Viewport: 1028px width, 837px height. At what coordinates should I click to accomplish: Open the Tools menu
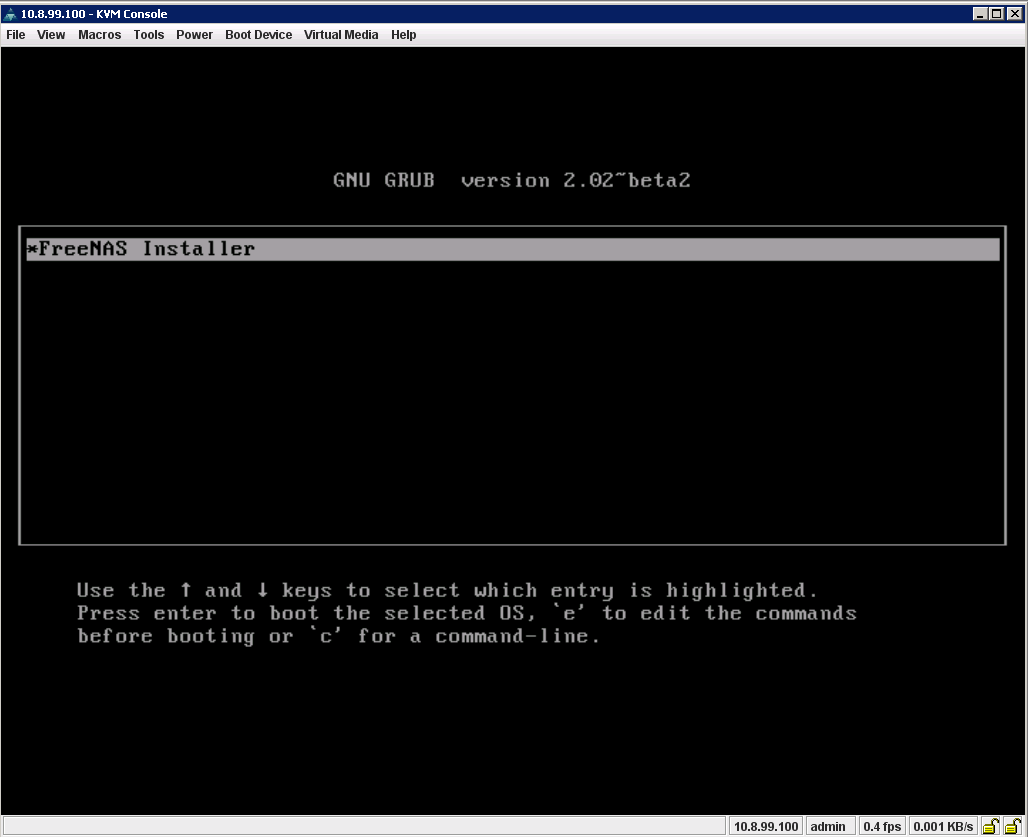[x=149, y=35]
